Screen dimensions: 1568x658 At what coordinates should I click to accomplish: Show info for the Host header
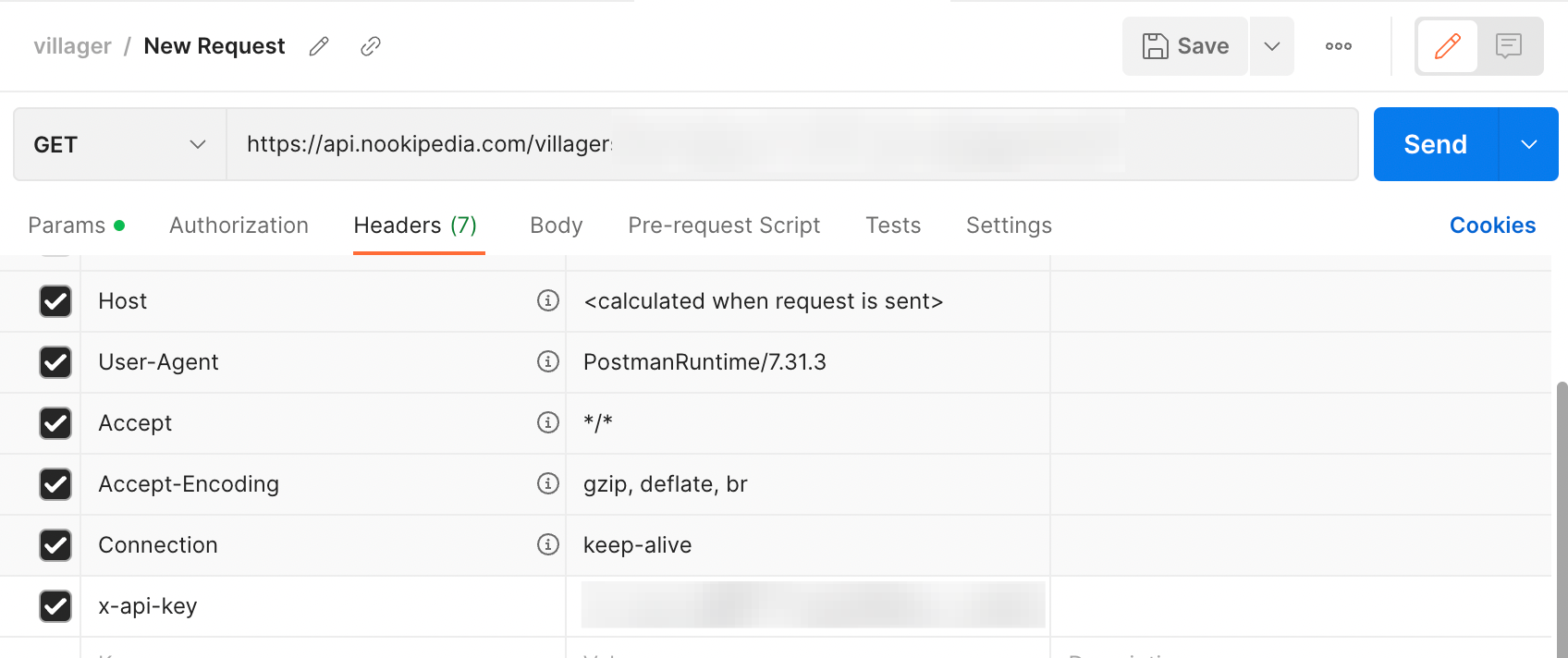coord(548,300)
